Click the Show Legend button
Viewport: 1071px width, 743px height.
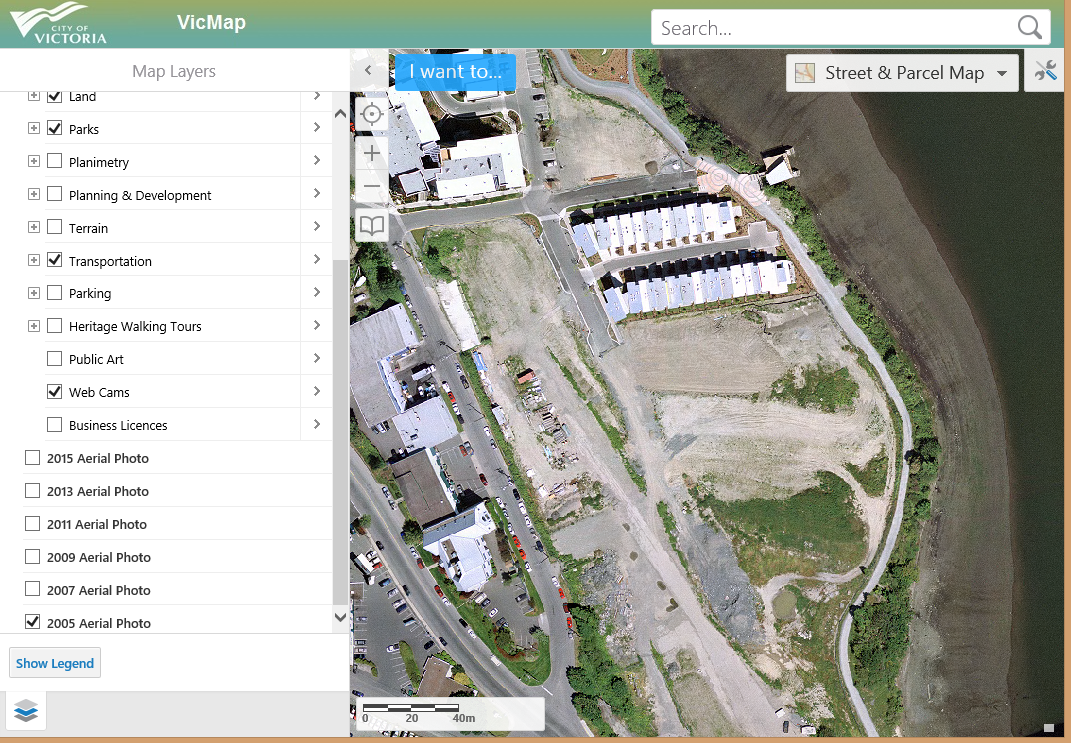(x=55, y=663)
